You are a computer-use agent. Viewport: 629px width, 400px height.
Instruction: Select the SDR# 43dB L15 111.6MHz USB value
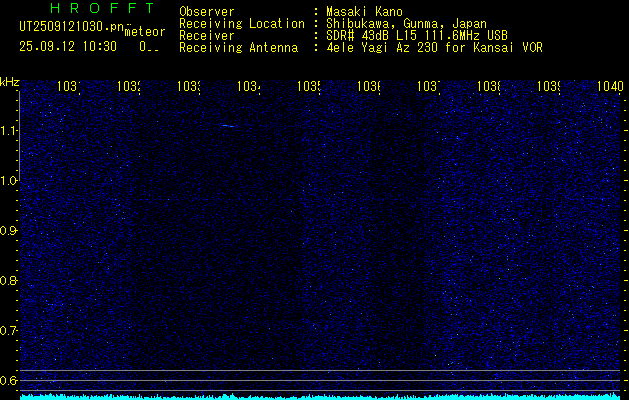point(417,36)
